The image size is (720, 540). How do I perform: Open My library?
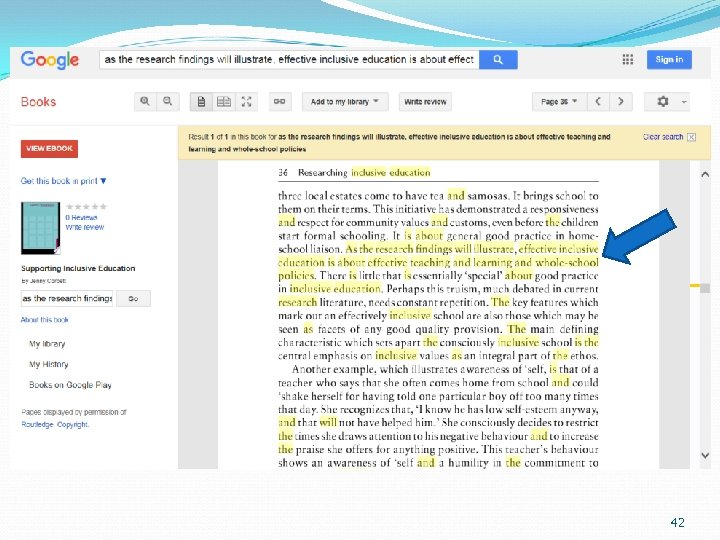pos(47,344)
